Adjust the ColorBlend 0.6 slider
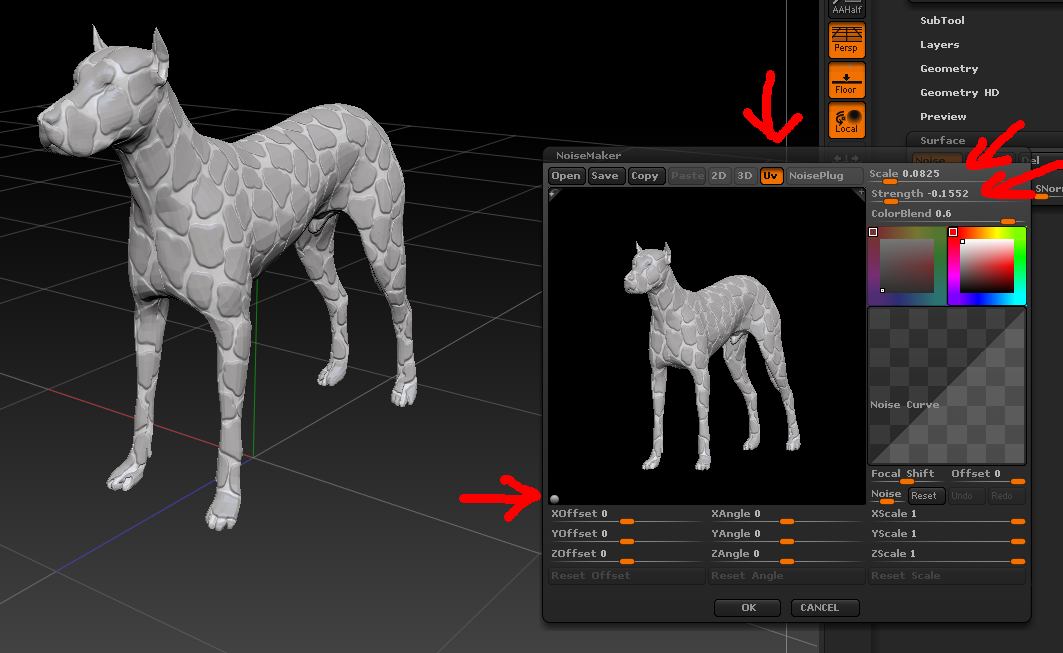This screenshot has height=653, width=1063. (948, 216)
